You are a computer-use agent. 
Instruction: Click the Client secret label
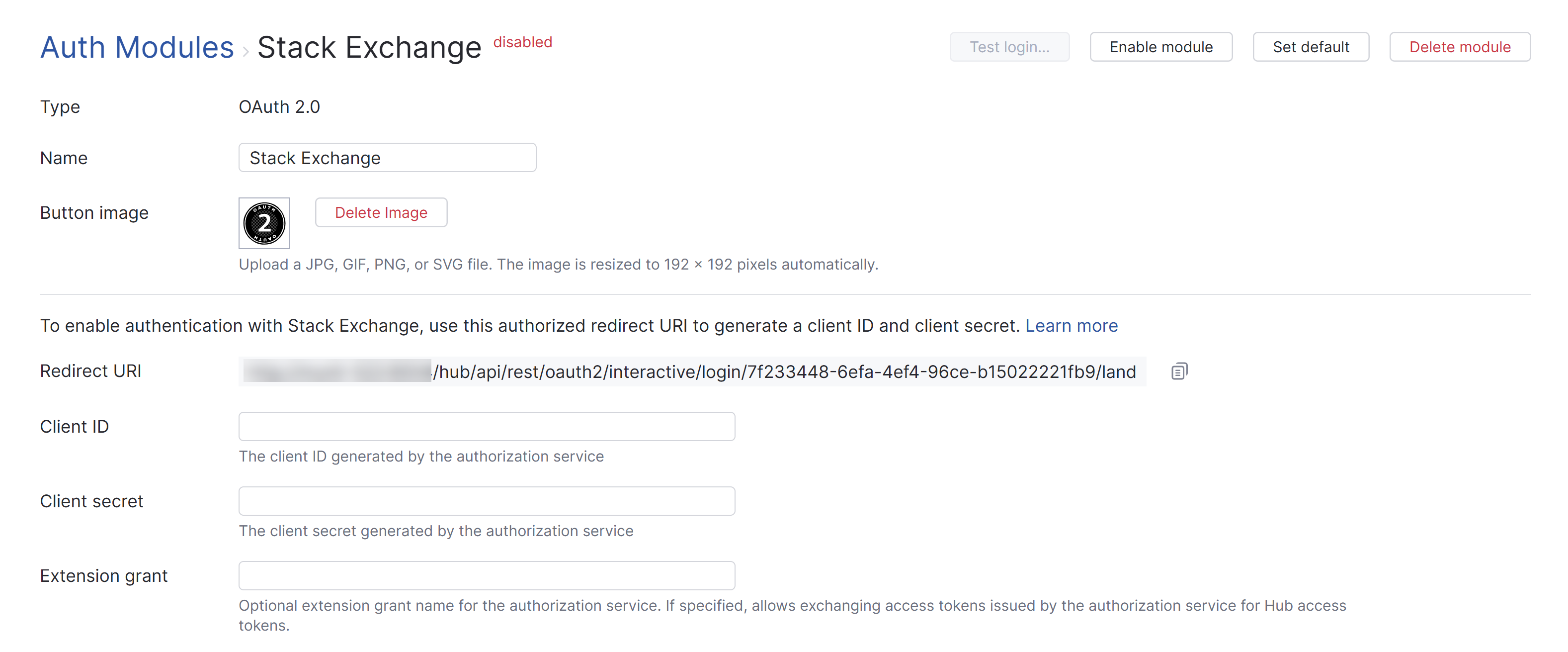point(91,501)
